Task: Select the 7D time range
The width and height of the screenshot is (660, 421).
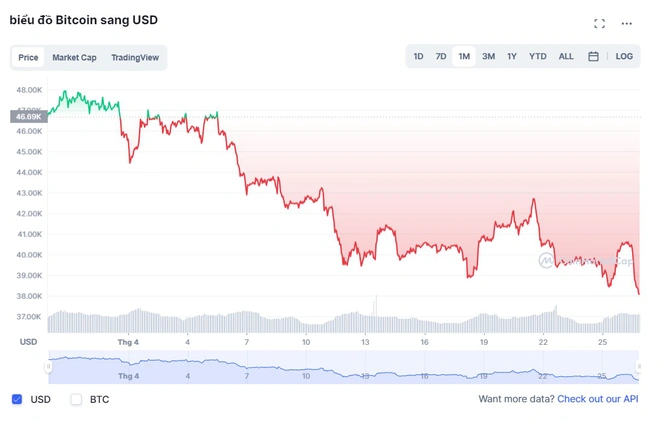Action: click(441, 57)
